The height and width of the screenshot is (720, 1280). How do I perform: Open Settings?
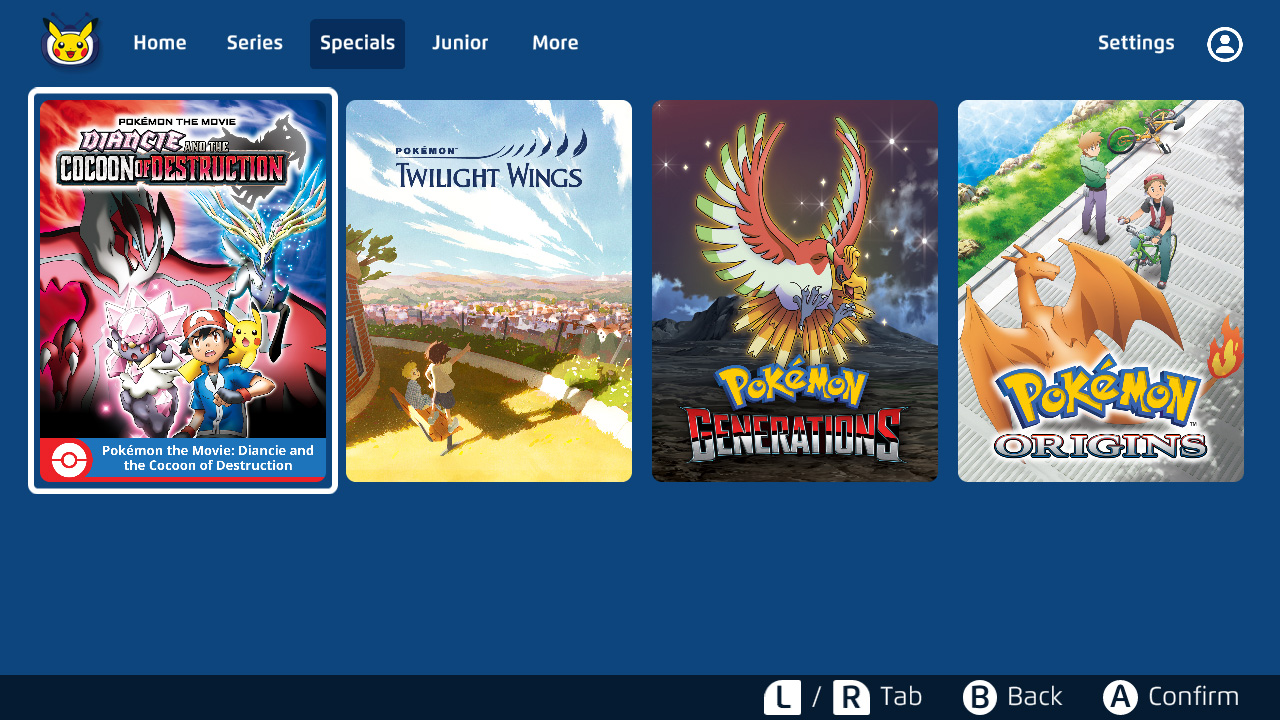click(1136, 43)
